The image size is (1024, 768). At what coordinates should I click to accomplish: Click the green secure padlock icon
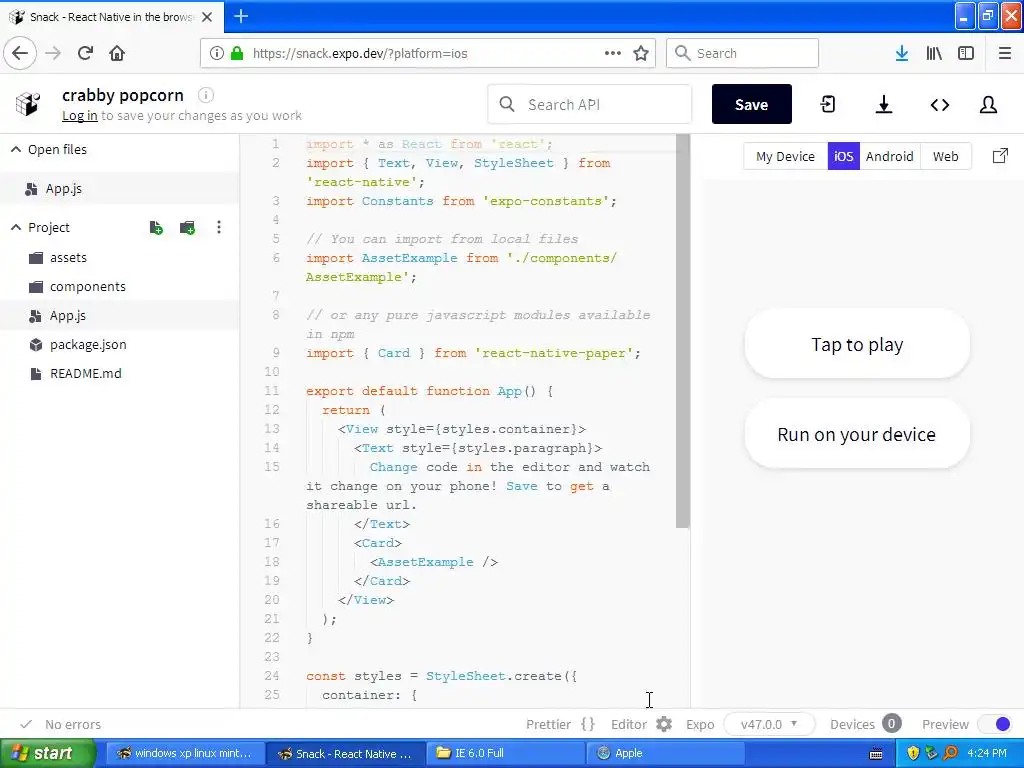click(237, 53)
